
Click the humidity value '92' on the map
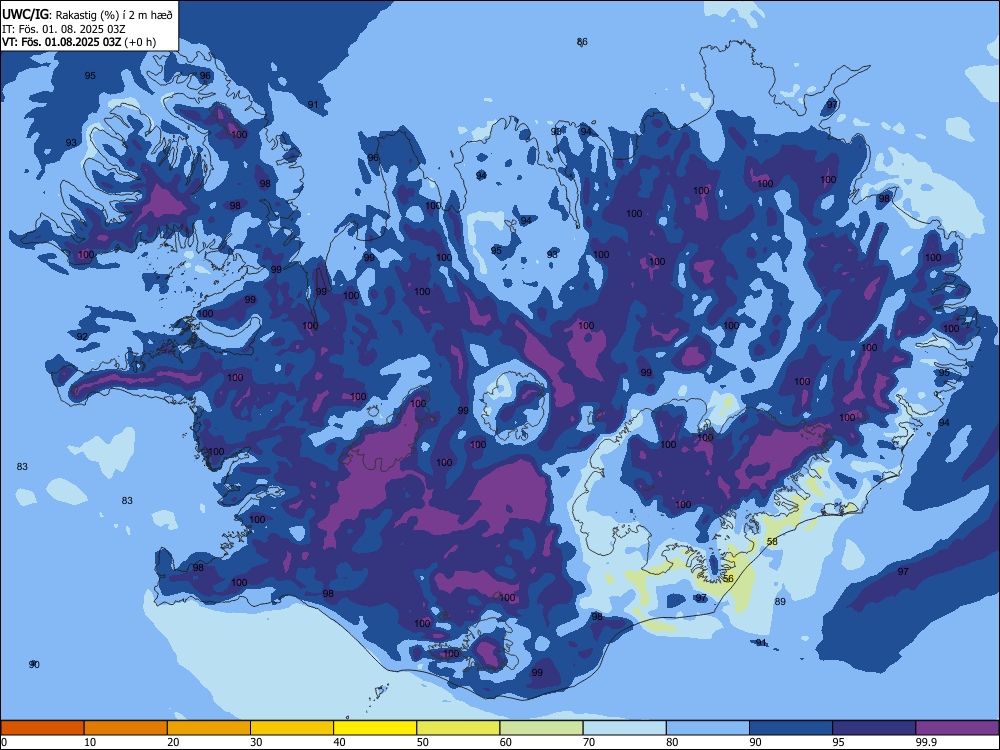82,337
